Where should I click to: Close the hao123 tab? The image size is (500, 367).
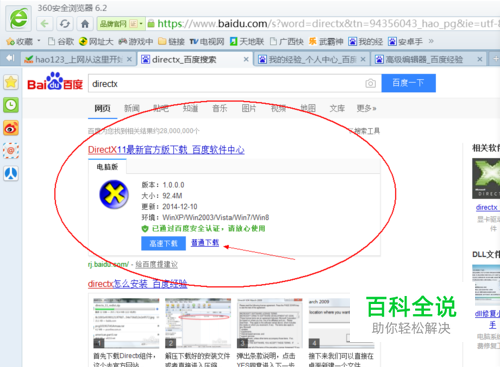[x=129, y=59]
